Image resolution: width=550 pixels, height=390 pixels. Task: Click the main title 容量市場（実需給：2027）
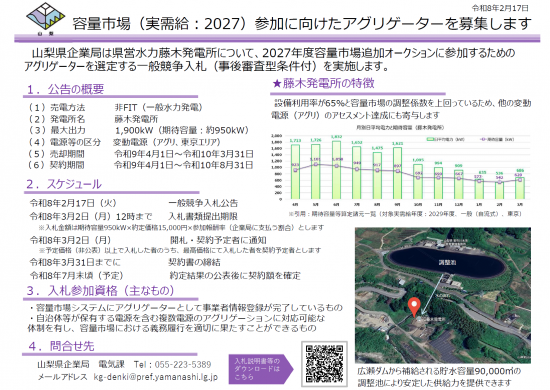pos(160,24)
